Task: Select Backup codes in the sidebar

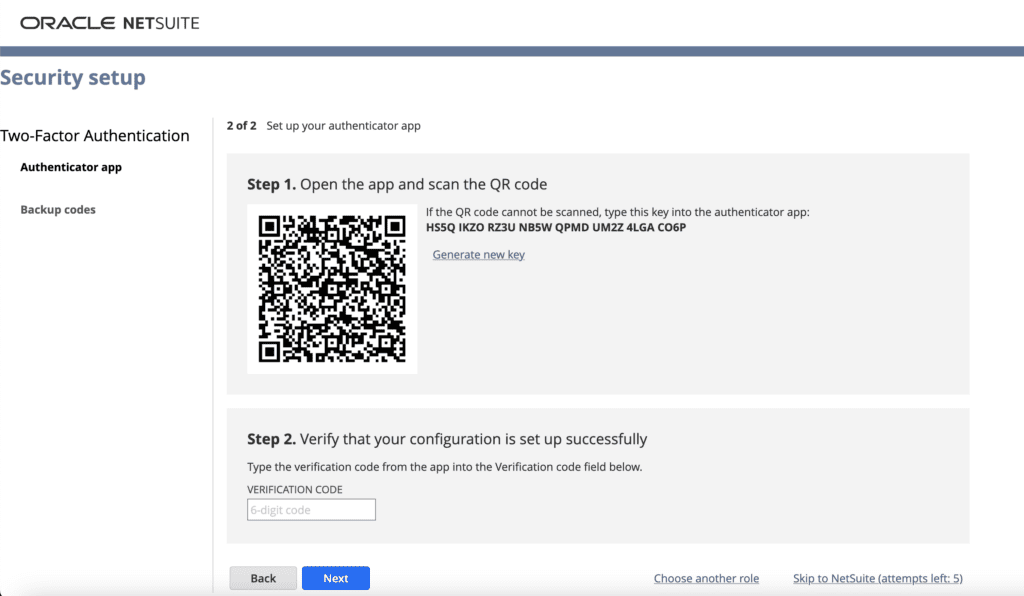Action: pyautogui.click(x=58, y=209)
